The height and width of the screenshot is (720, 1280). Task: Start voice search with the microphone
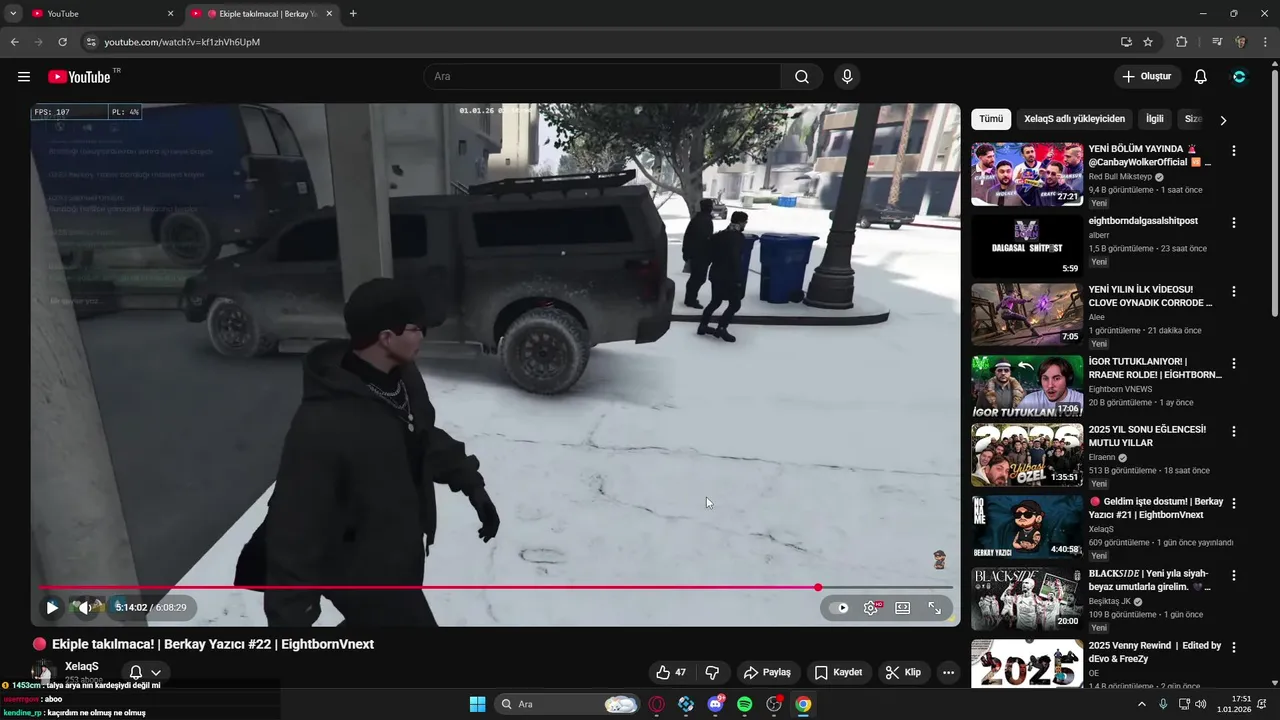[x=847, y=77]
